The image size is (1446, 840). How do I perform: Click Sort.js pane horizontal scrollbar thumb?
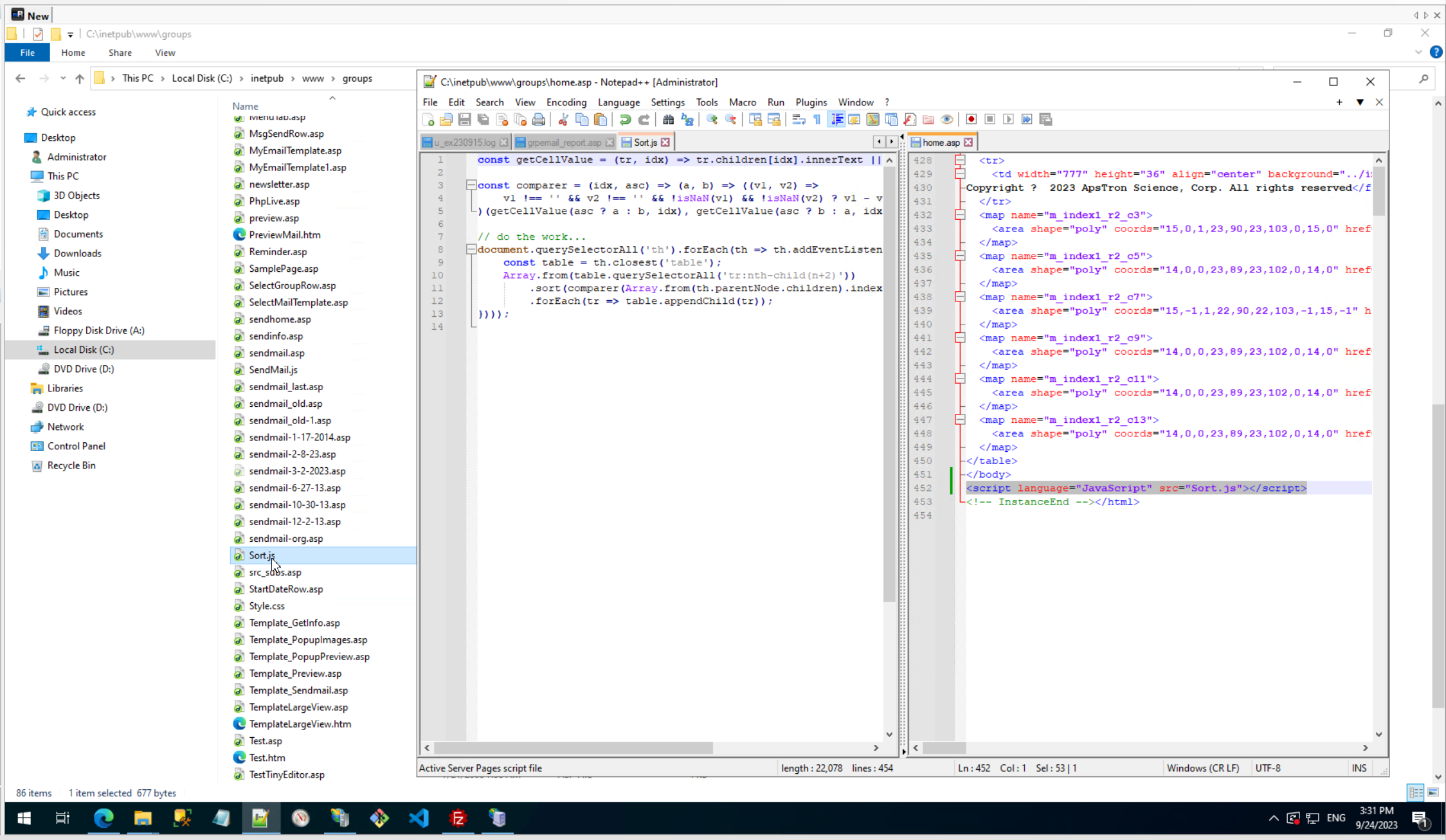pyautogui.click(x=572, y=747)
